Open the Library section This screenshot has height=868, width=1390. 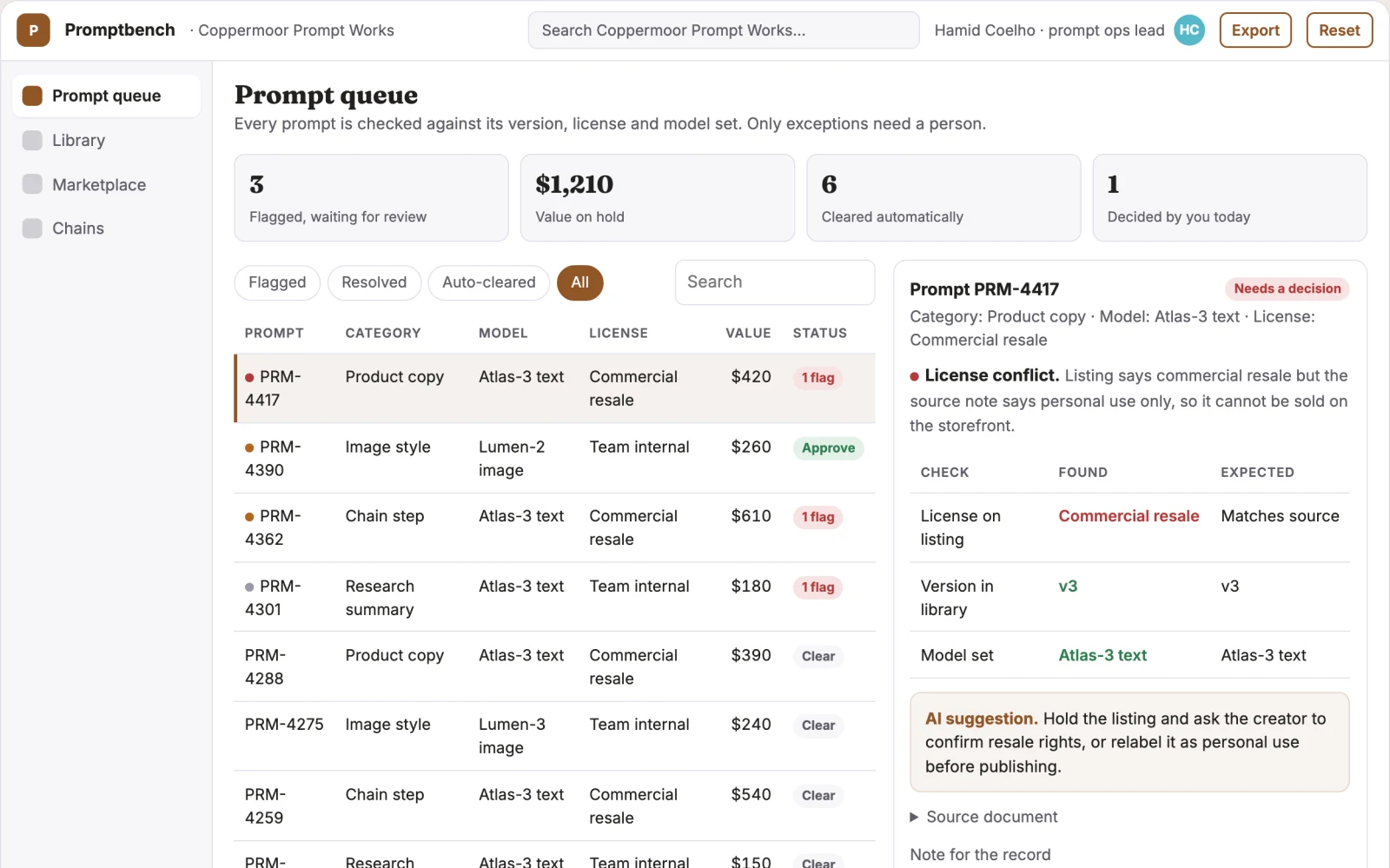[106, 140]
